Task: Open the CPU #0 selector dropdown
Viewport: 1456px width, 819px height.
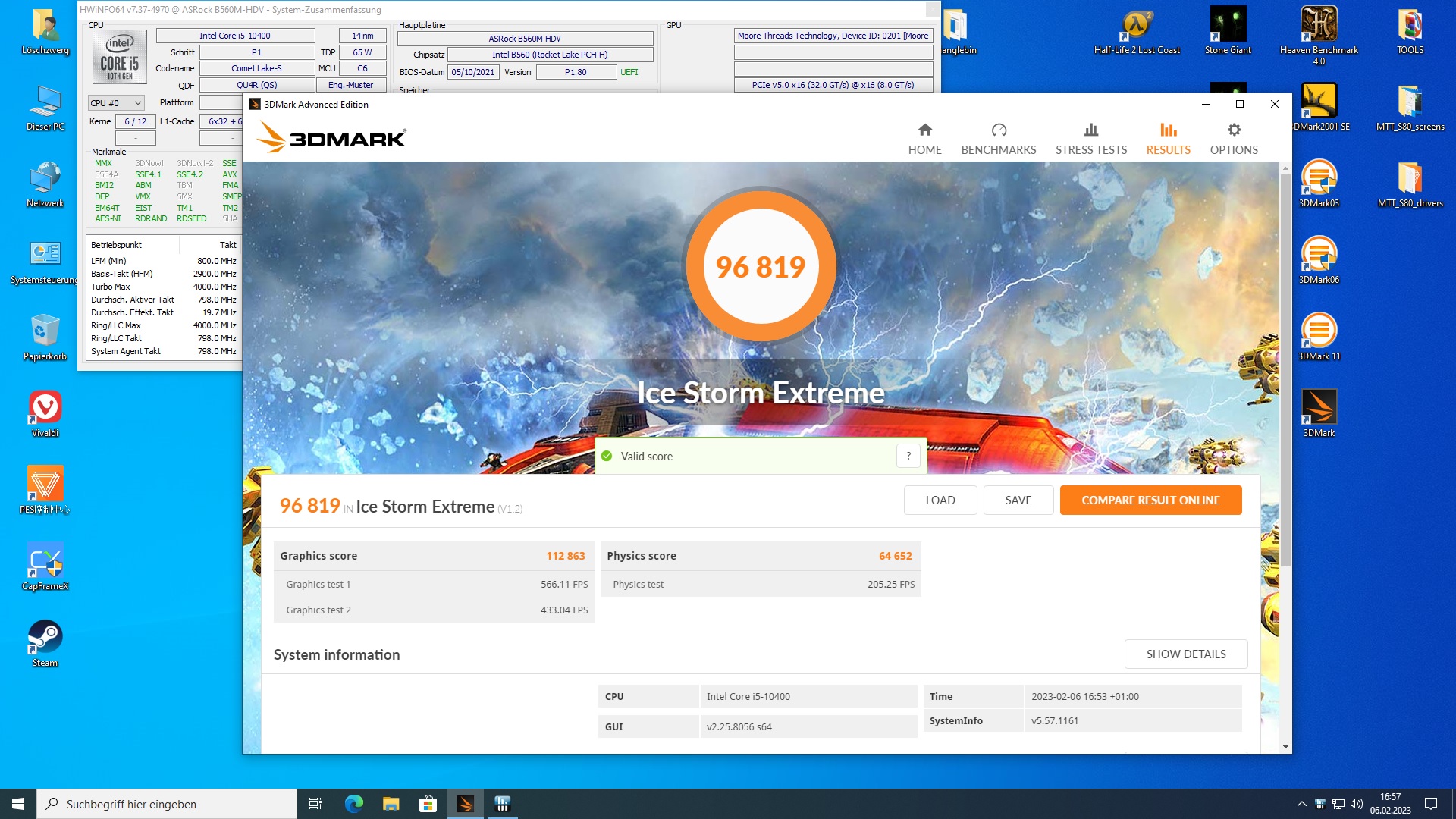Action: click(x=116, y=103)
